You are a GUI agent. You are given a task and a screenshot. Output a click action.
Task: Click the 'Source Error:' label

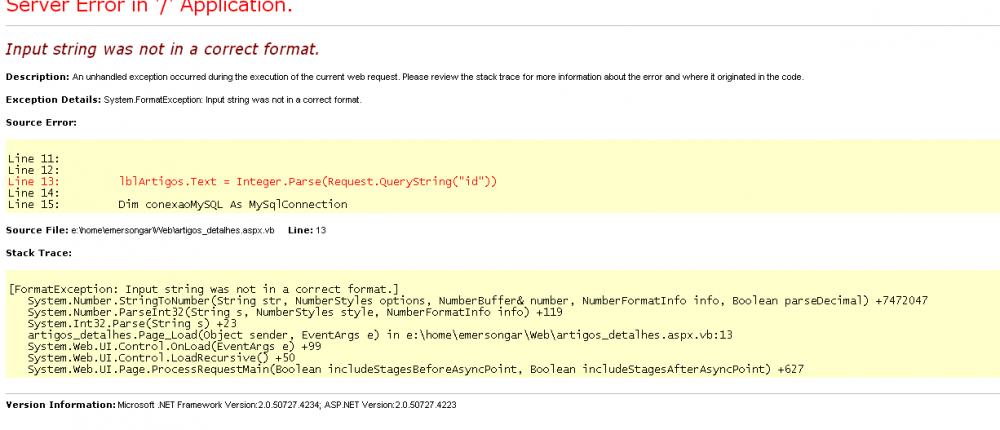(x=41, y=122)
